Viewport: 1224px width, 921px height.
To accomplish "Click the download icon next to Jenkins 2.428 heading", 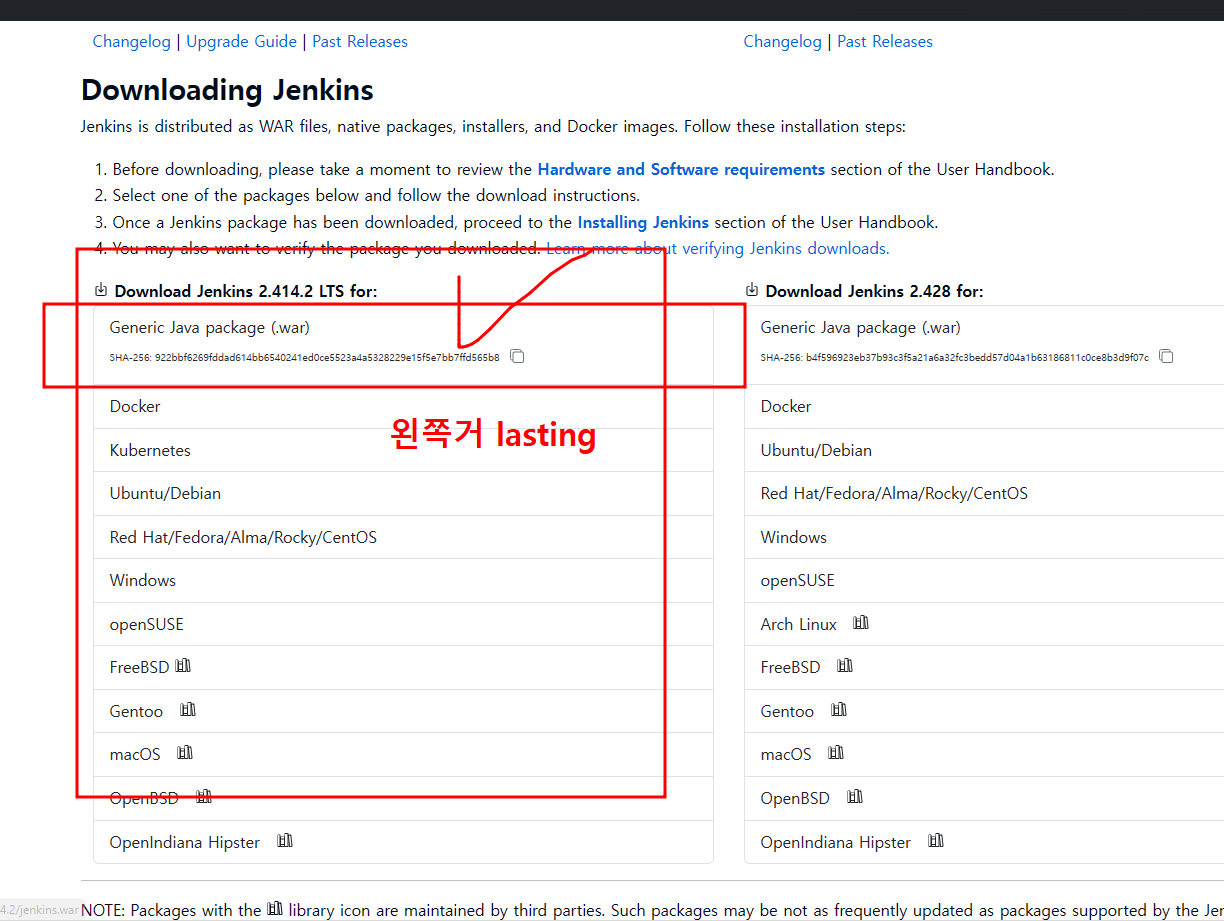I will pos(752,290).
